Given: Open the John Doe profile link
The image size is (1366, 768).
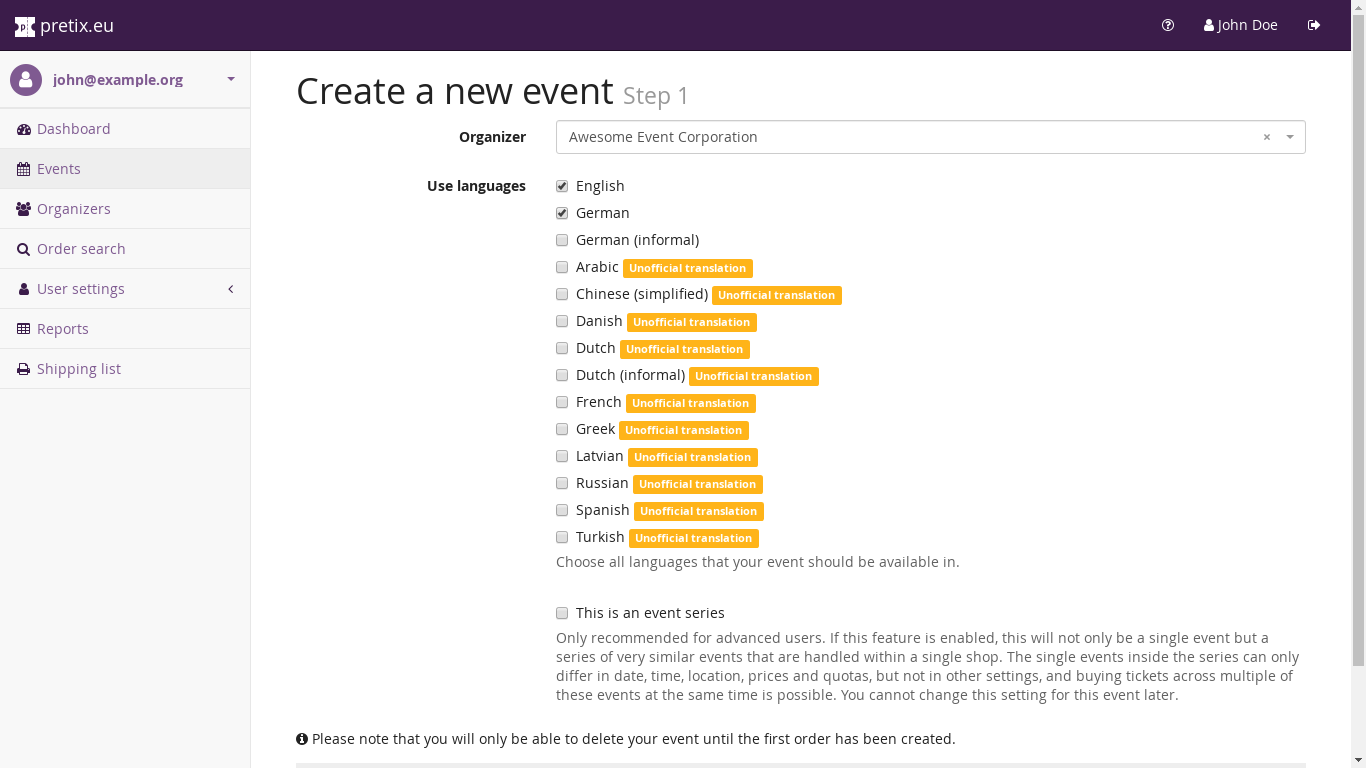Looking at the screenshot, I should click(x=1240, y=25).
